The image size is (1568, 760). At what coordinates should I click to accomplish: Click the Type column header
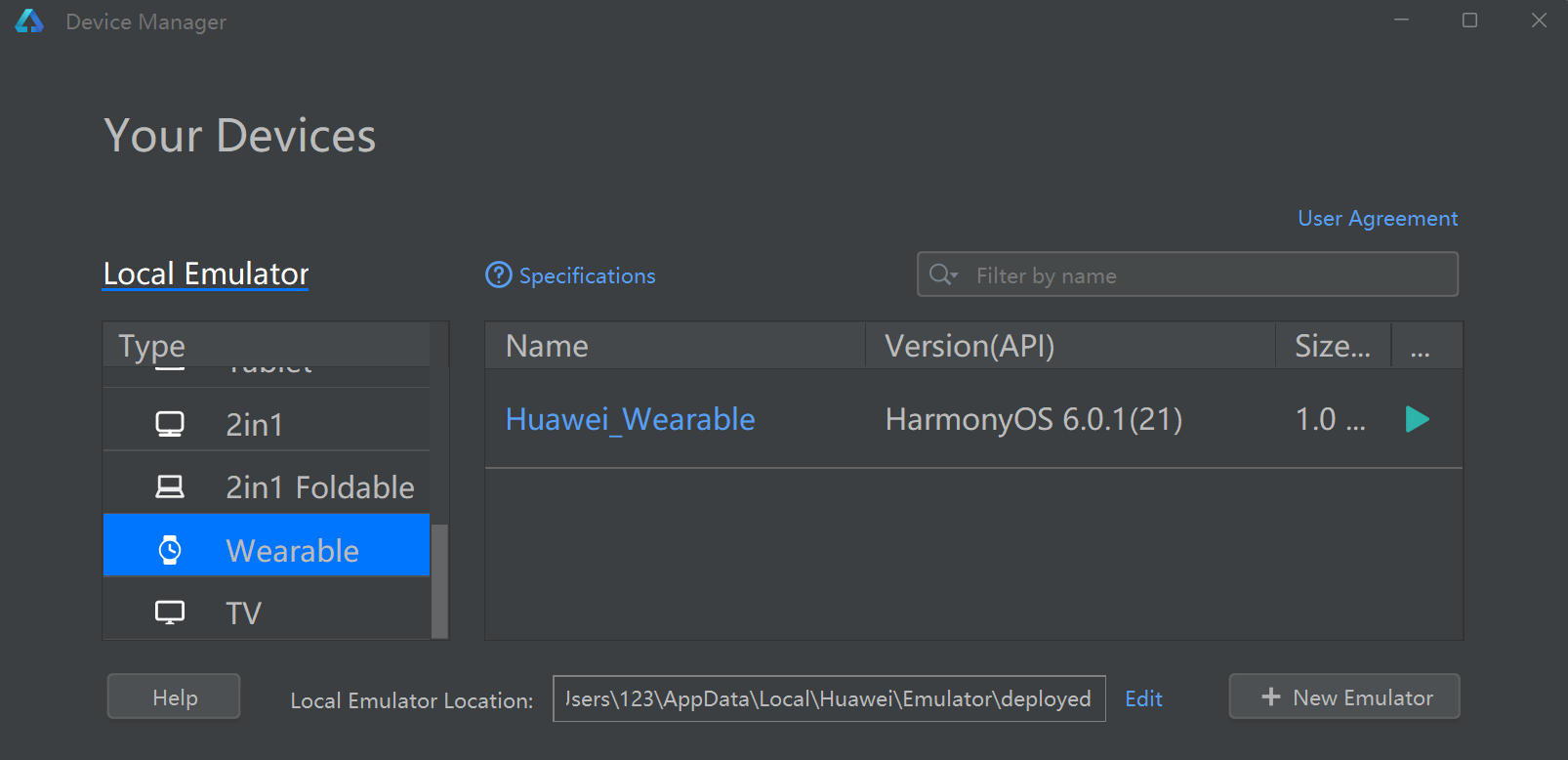(x=267, y=346)
